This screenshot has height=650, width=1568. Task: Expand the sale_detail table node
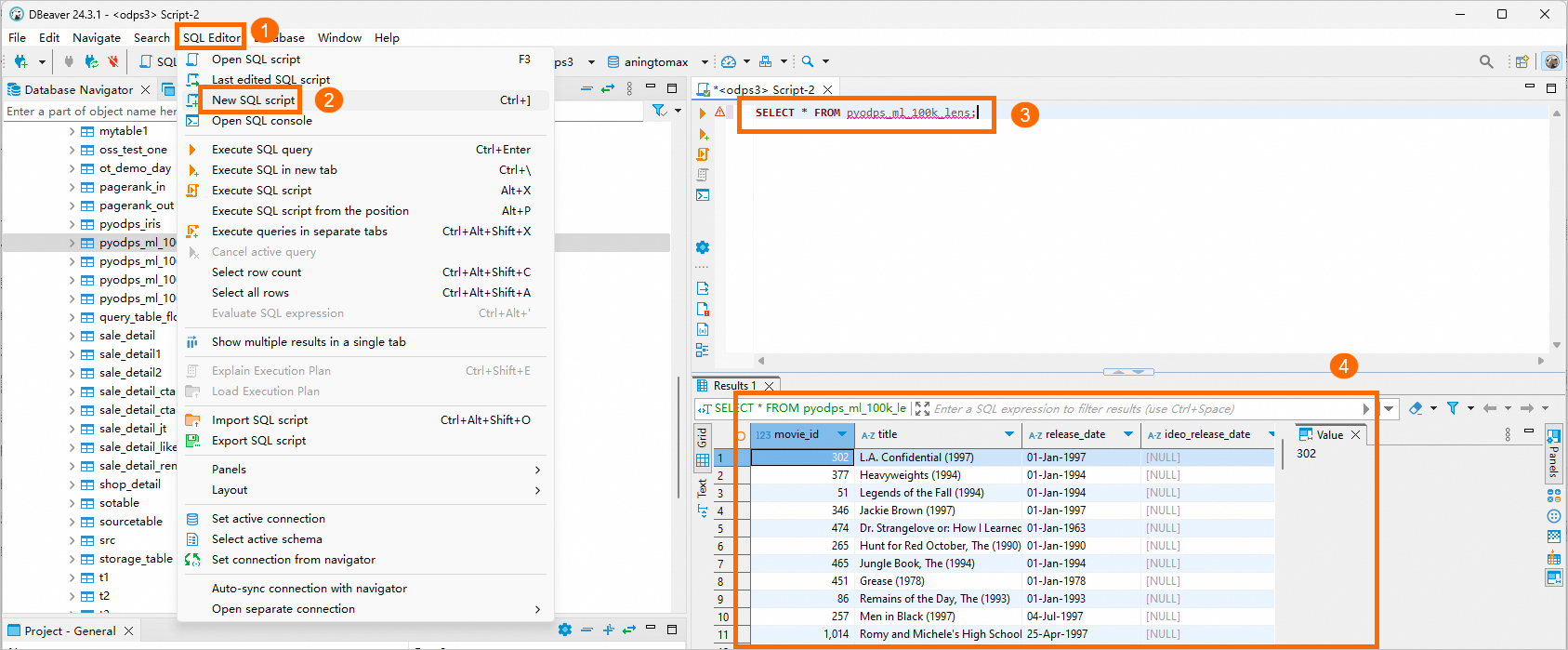coord(72,336)
